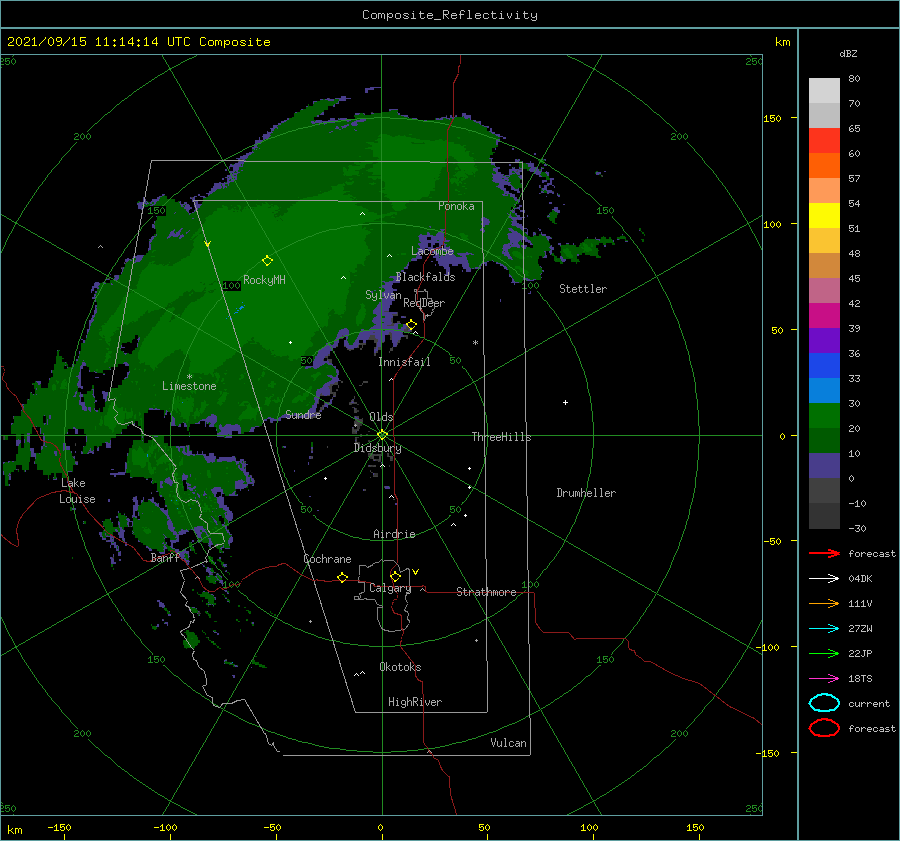Click the yellow diamond marker near RockyMH
900x841 pixels.
pyautogui.click(x=267, y=261)
